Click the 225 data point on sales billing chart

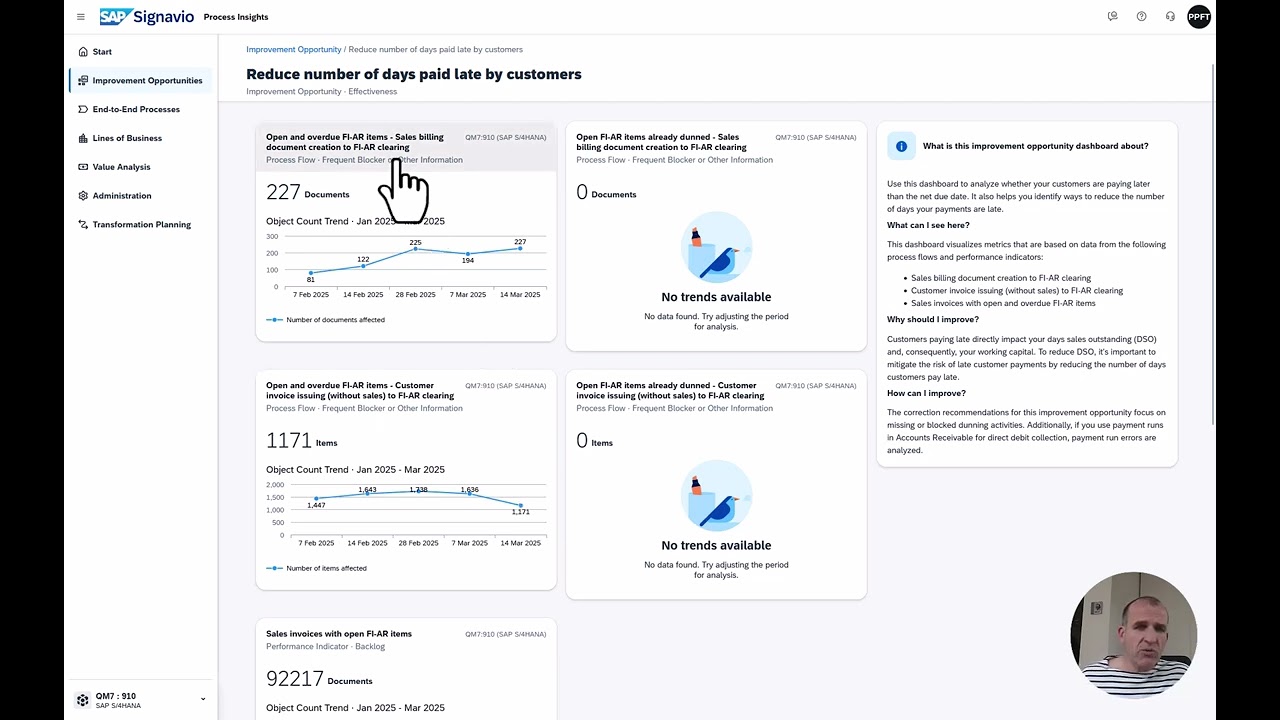click(x=416, y=249)
